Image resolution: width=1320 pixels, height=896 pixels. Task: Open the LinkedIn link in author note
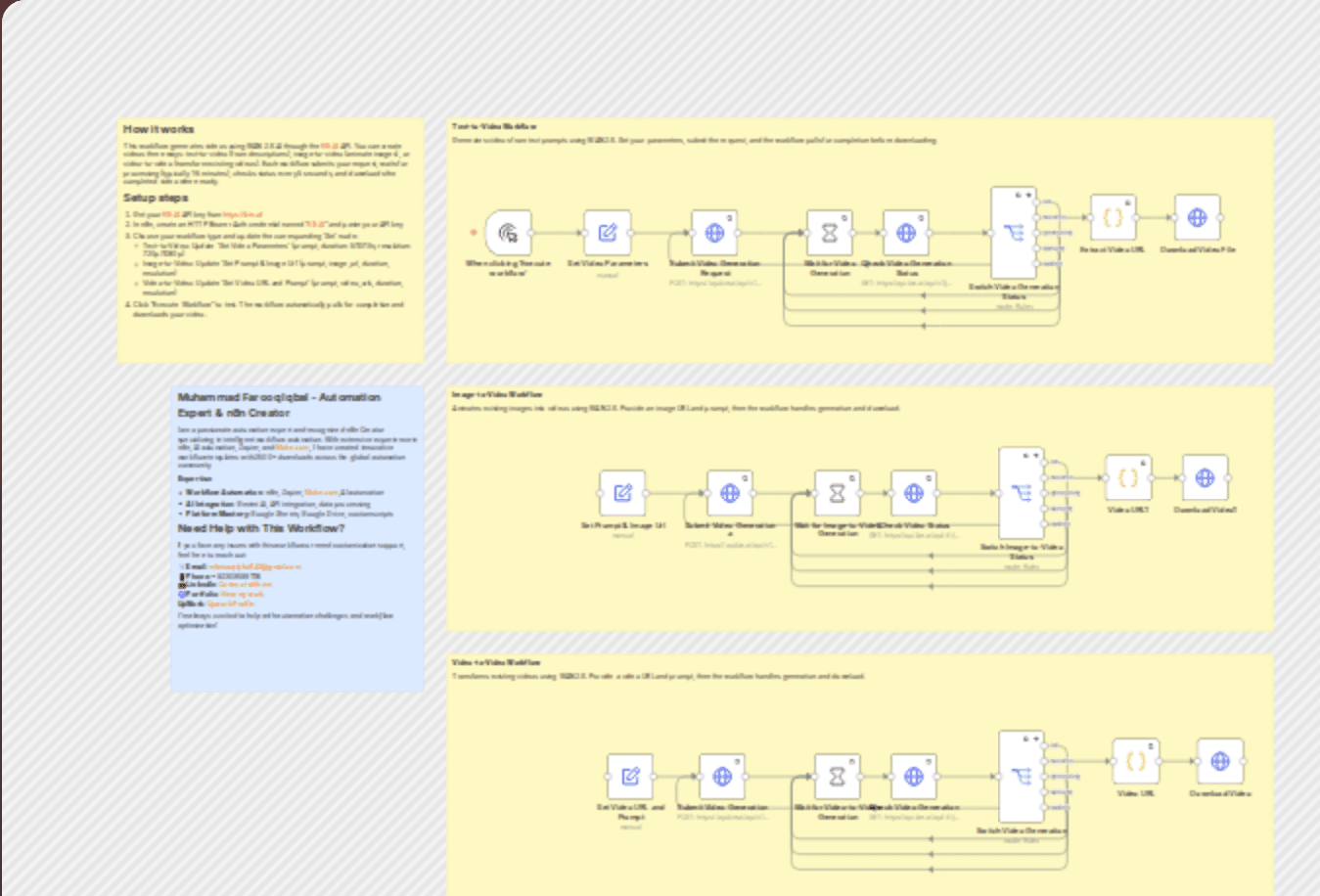[245, 584]
